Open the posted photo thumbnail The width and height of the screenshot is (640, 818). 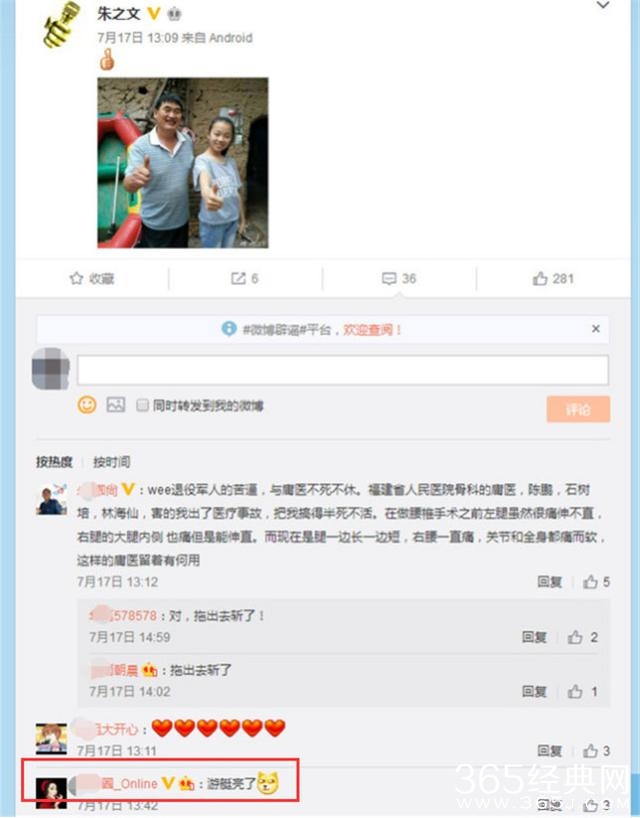click(183, 163)
